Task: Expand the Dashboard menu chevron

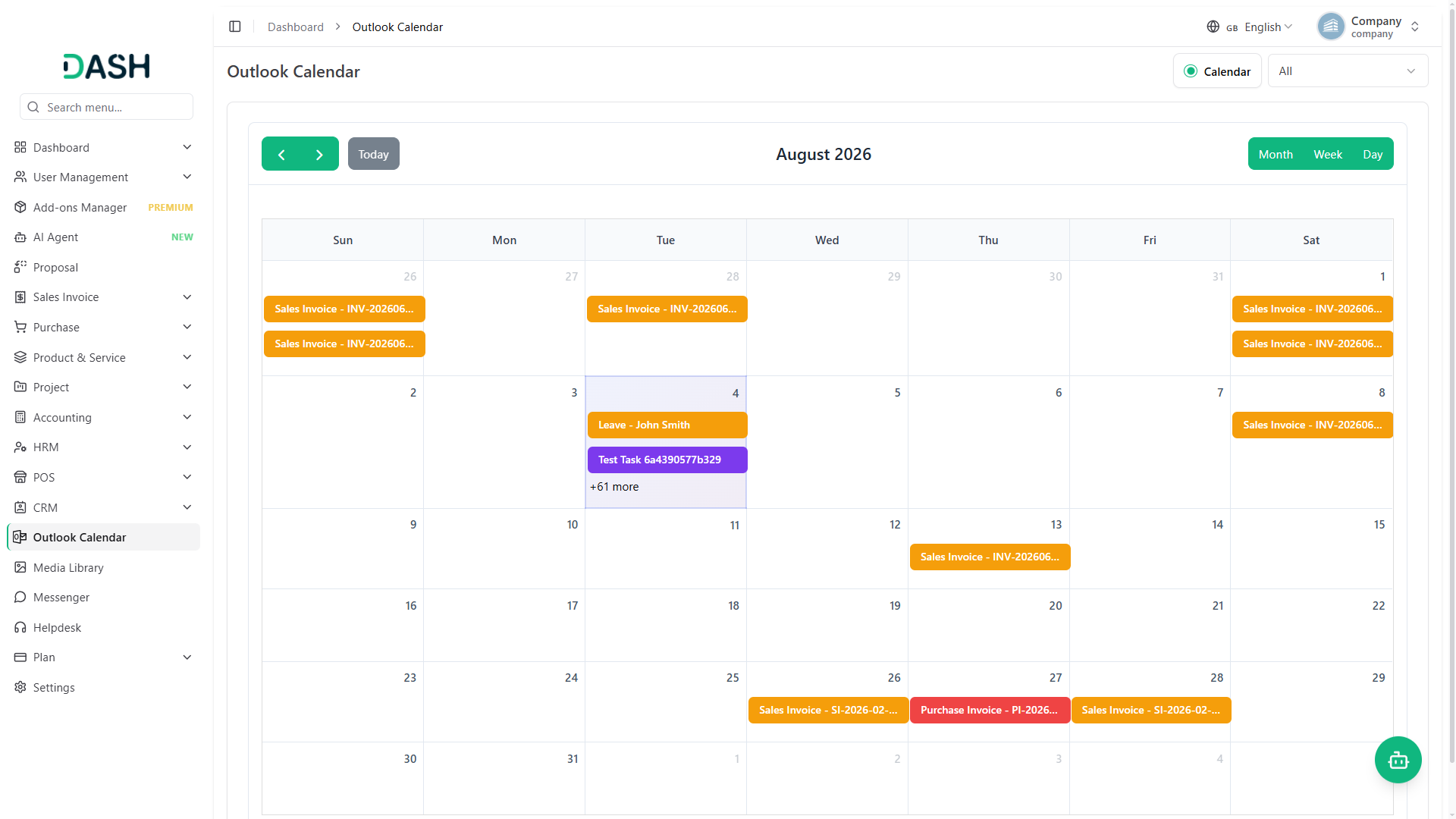Action: click(187, 147)
